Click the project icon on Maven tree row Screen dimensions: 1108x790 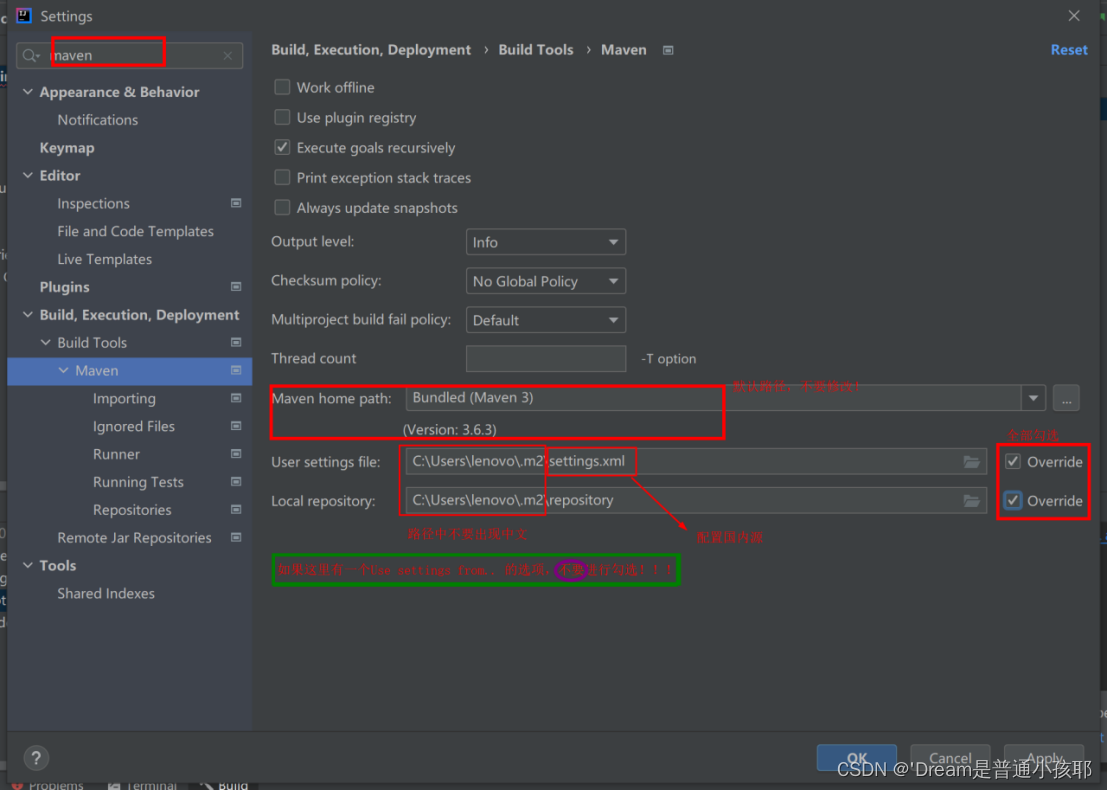click(x=236, y=370)
